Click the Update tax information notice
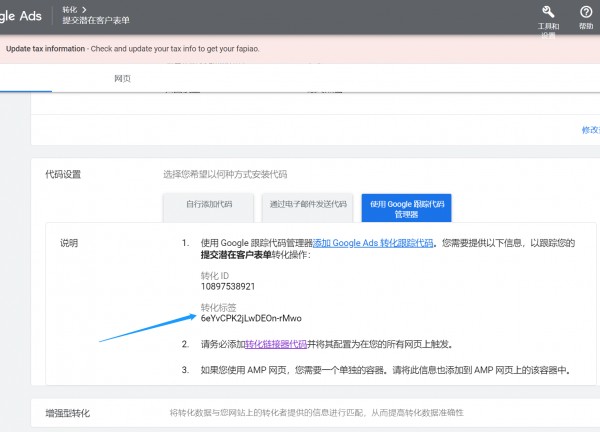 (133, 49)
